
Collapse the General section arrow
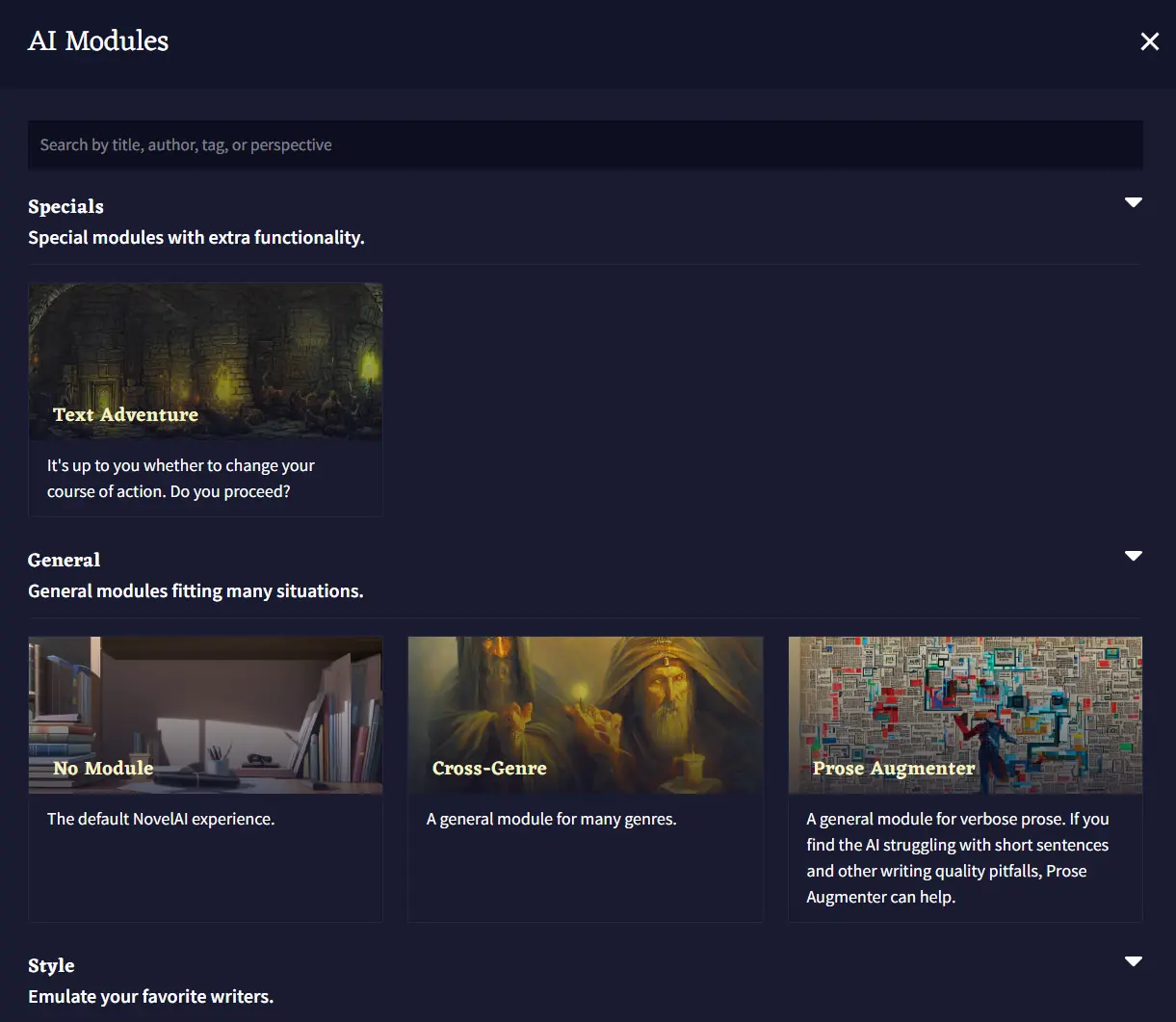point(1134,556)
